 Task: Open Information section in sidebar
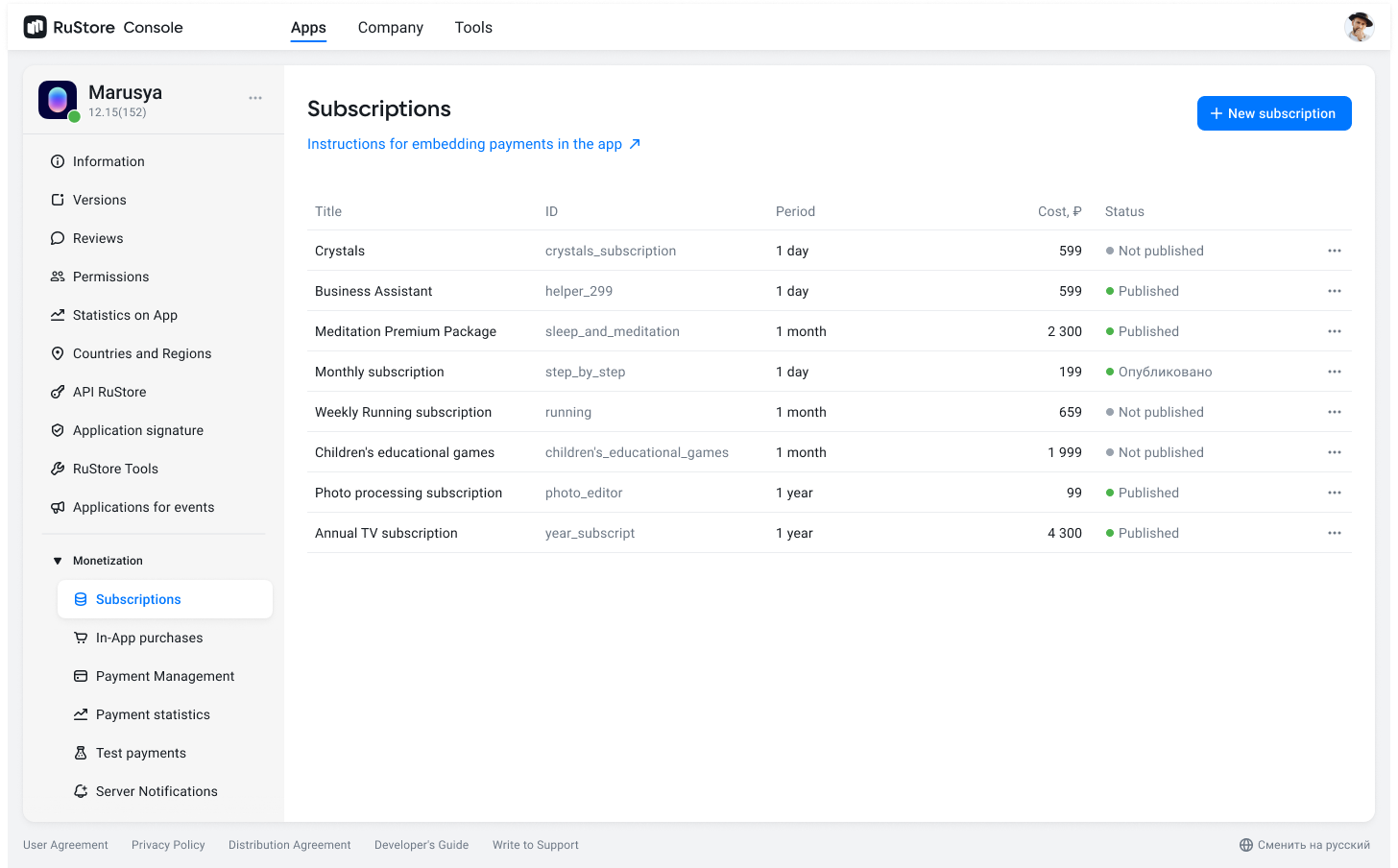point(108,161)
